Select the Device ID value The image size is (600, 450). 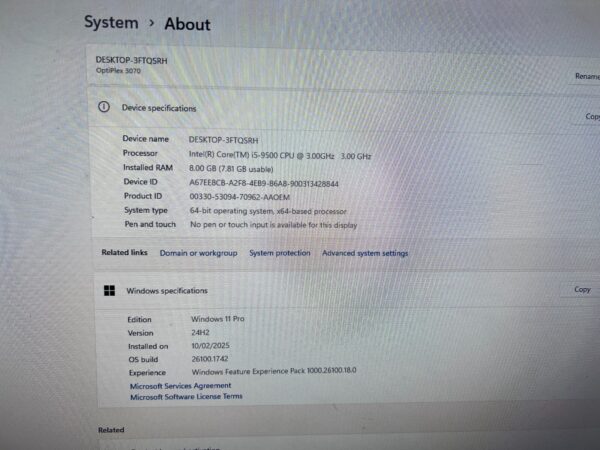(264, 183)
